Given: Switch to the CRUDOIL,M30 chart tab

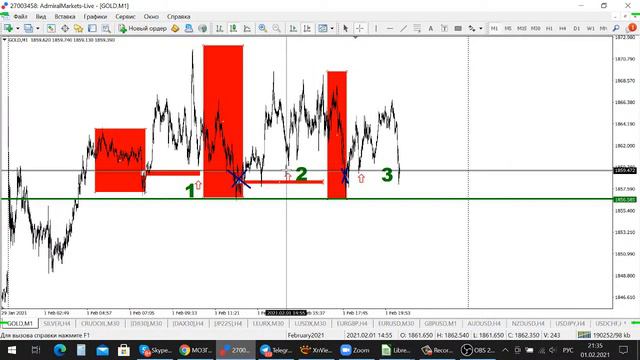Looking at the screenshot, I should point(100,324).
